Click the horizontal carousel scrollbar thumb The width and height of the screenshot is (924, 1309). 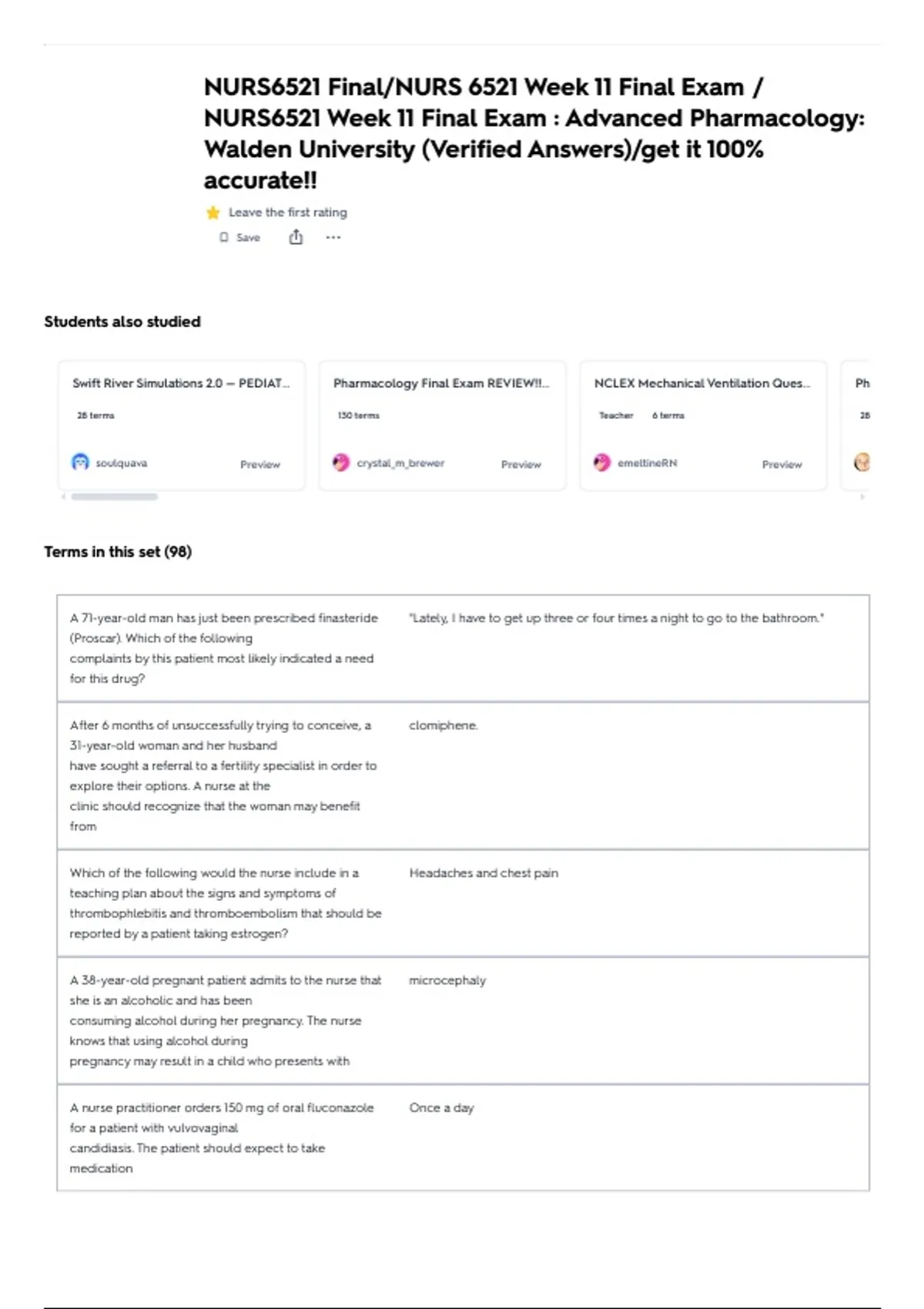point(115,497)
